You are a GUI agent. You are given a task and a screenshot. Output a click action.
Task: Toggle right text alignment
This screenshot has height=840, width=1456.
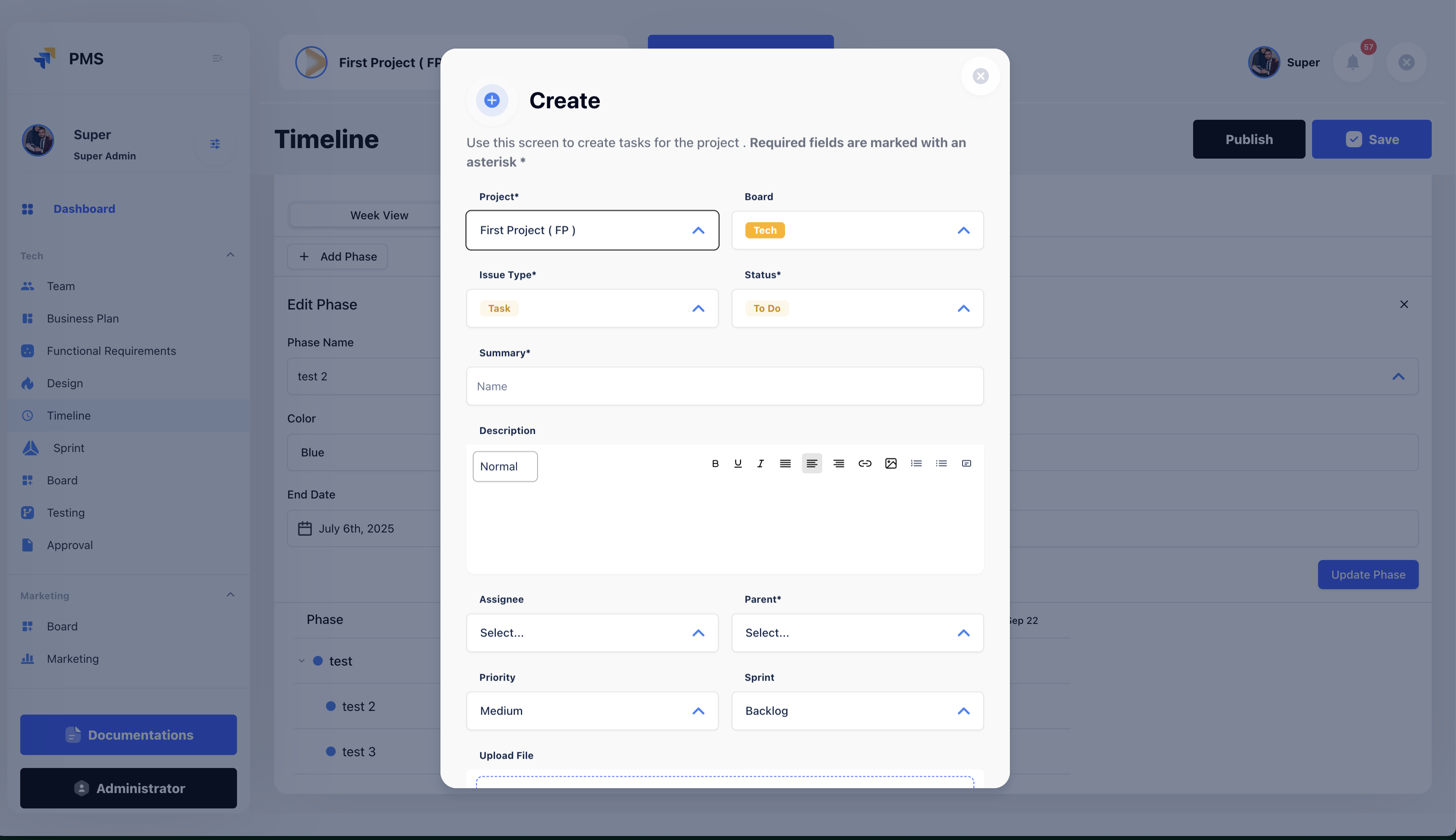(838, 463)
